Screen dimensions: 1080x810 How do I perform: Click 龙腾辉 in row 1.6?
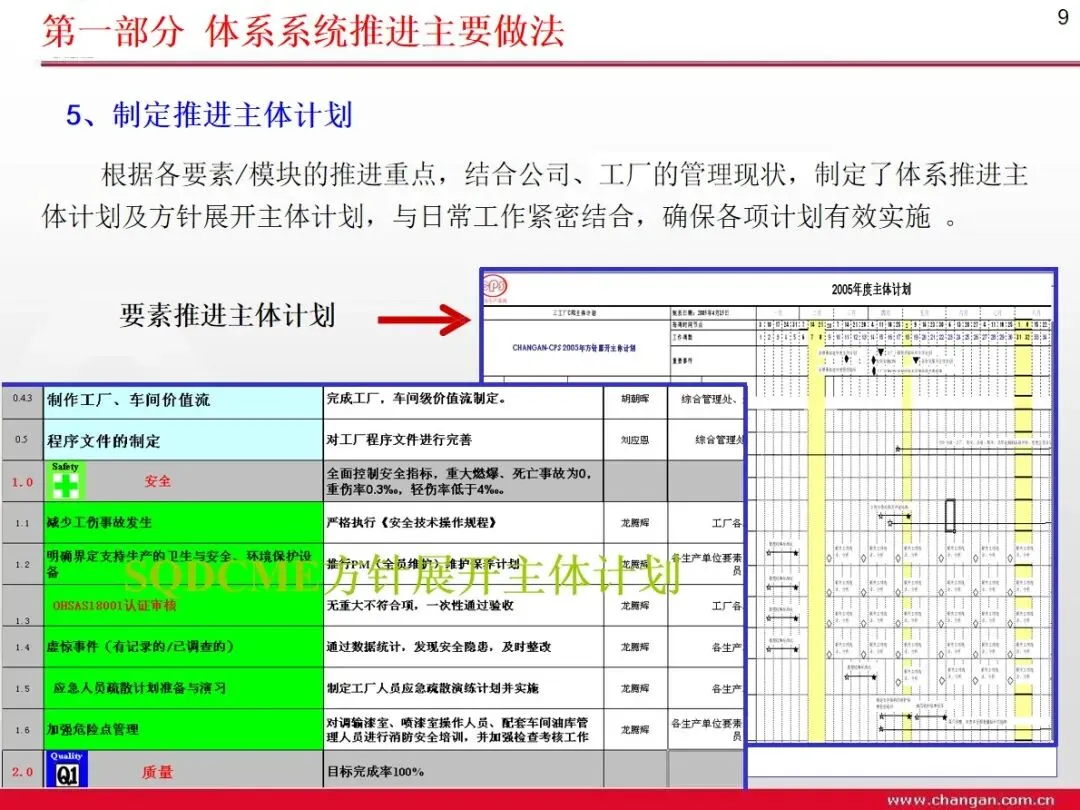(x=635, y=729)
